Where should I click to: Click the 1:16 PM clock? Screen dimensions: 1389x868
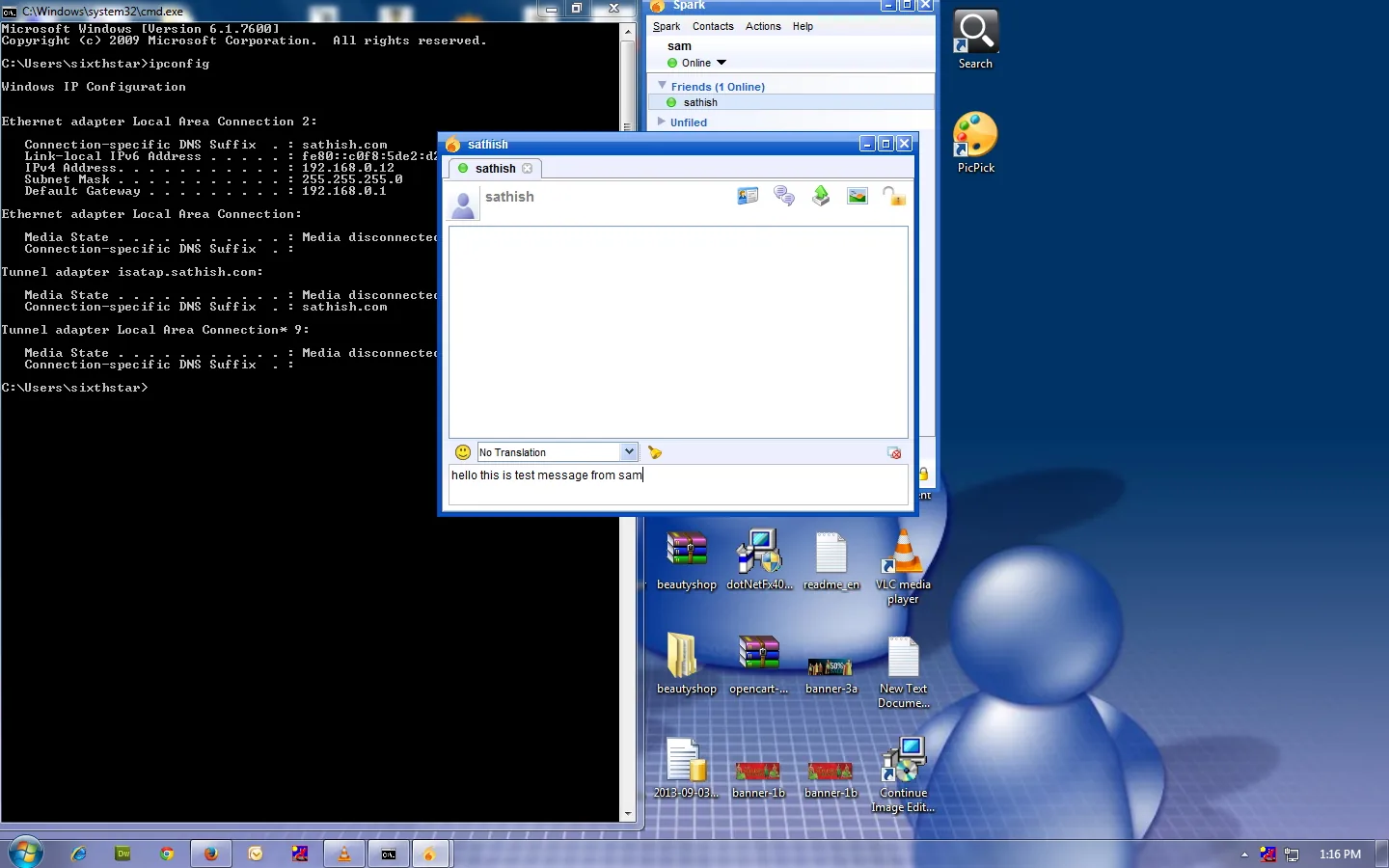1340,854
